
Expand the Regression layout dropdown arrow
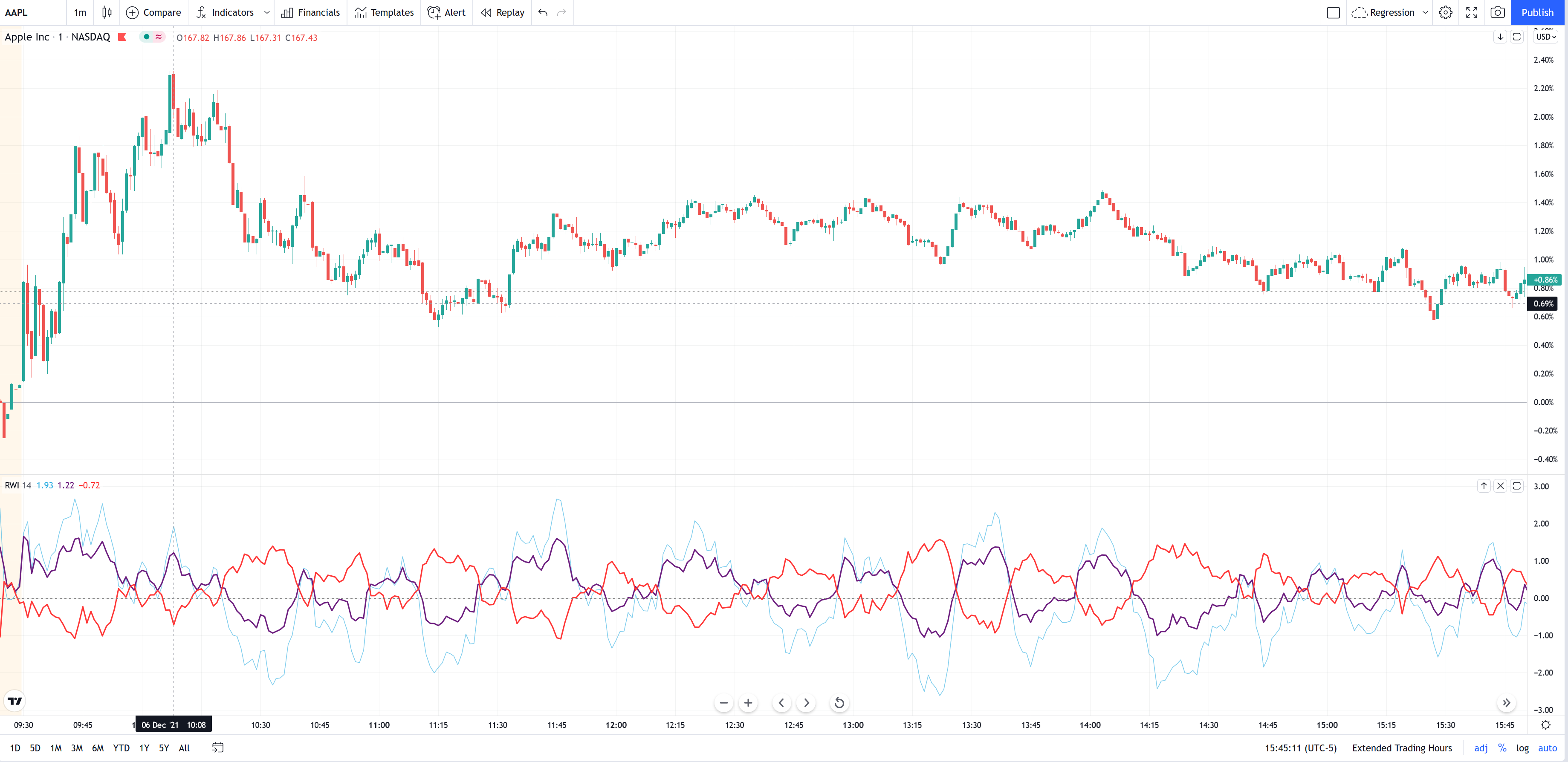pyautogui.click(x=1425, y=12)
